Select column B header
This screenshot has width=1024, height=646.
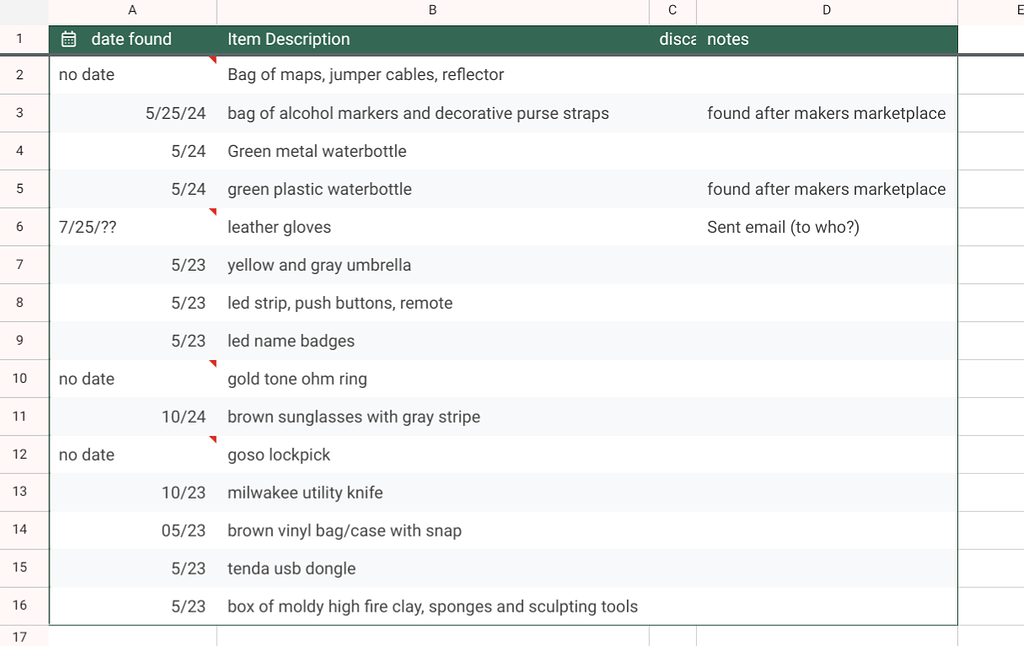click(432, 10)
